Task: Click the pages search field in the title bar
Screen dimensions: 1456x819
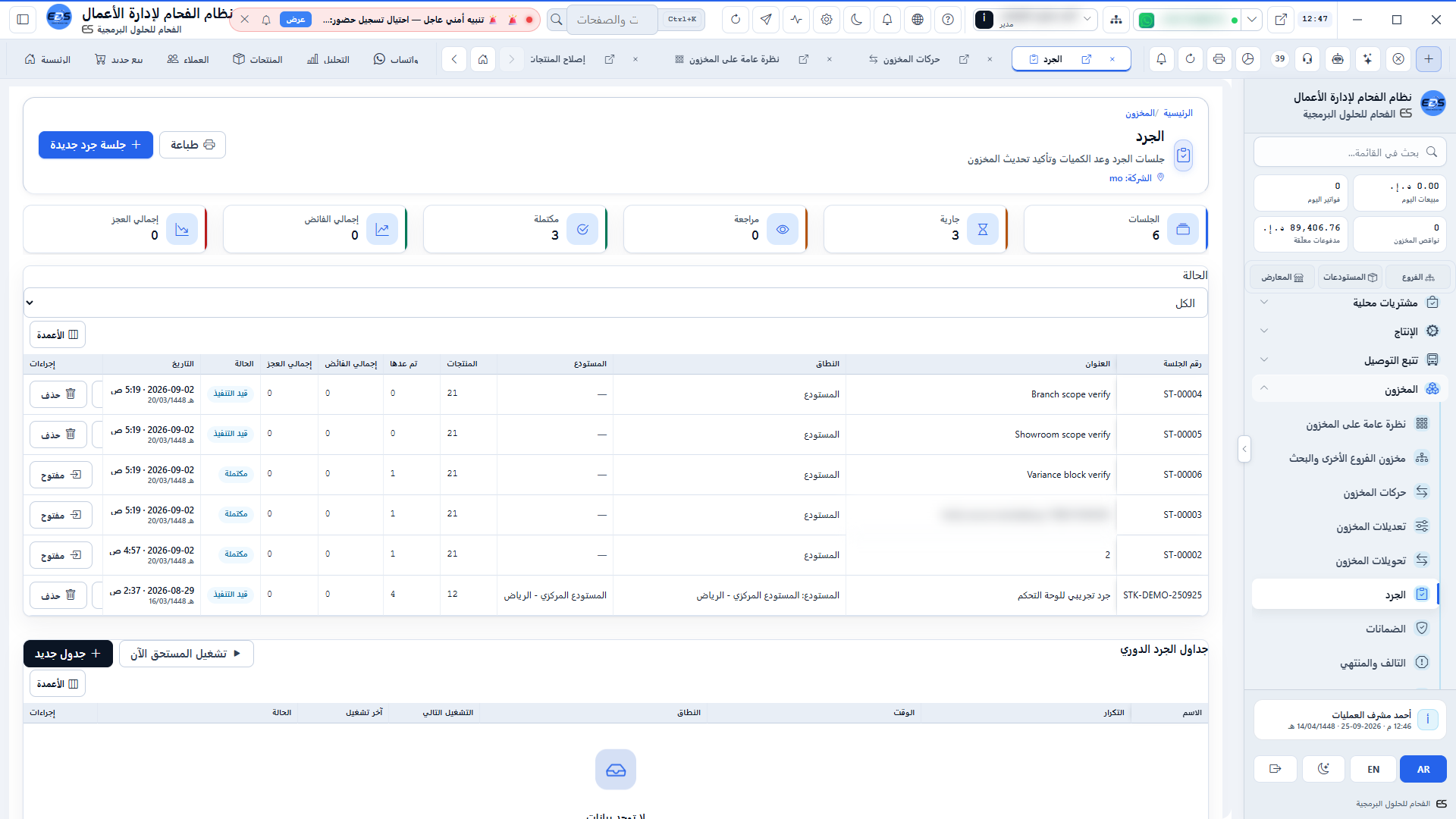Action: click(x=613, y=20)
